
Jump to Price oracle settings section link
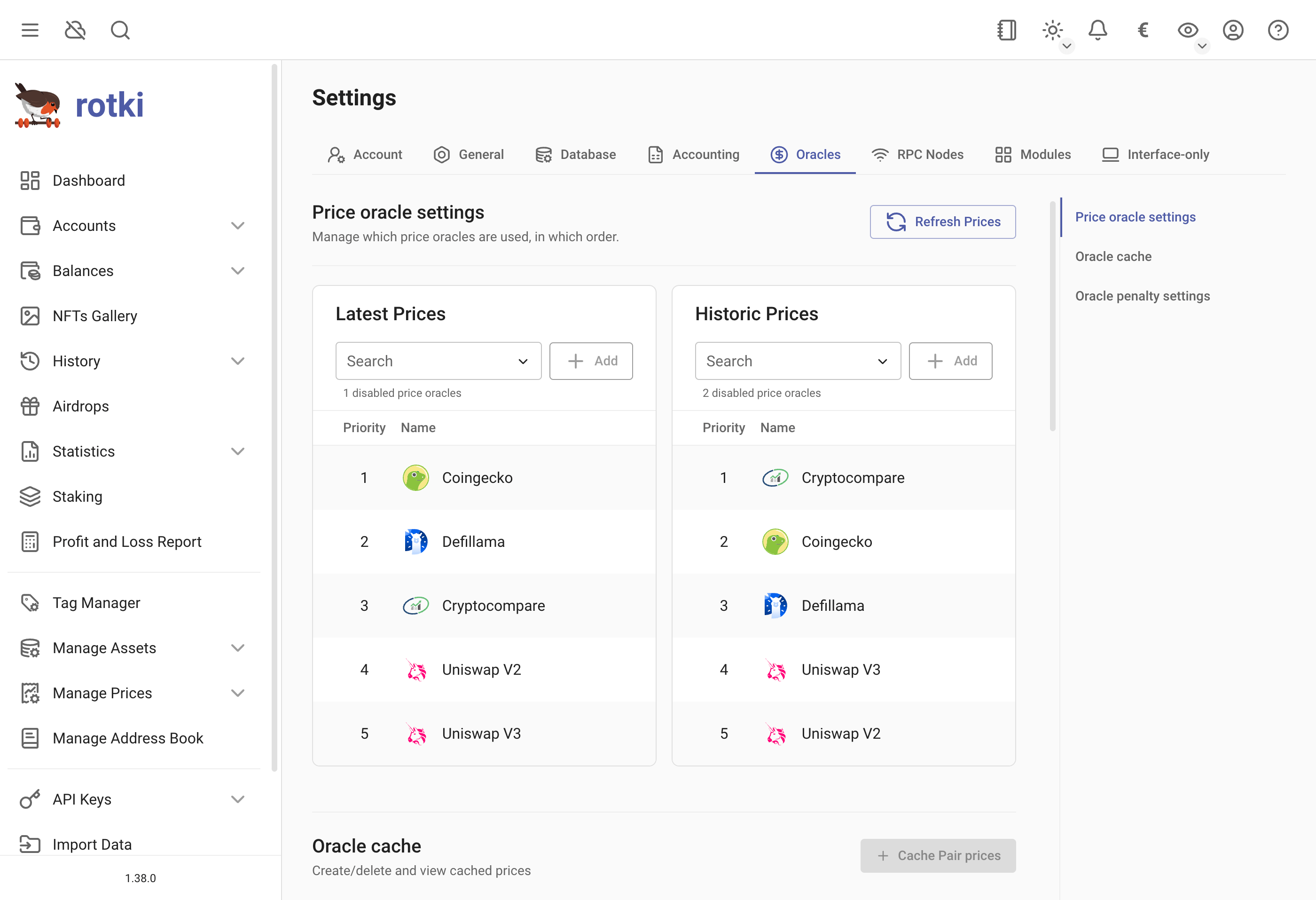point(1136,217)
